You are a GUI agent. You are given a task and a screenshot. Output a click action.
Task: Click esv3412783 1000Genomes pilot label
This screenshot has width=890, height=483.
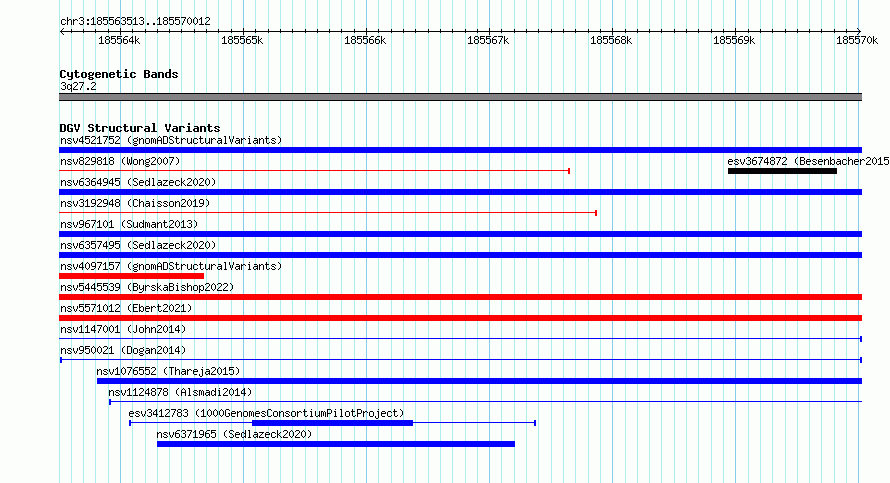pos(266,413)
